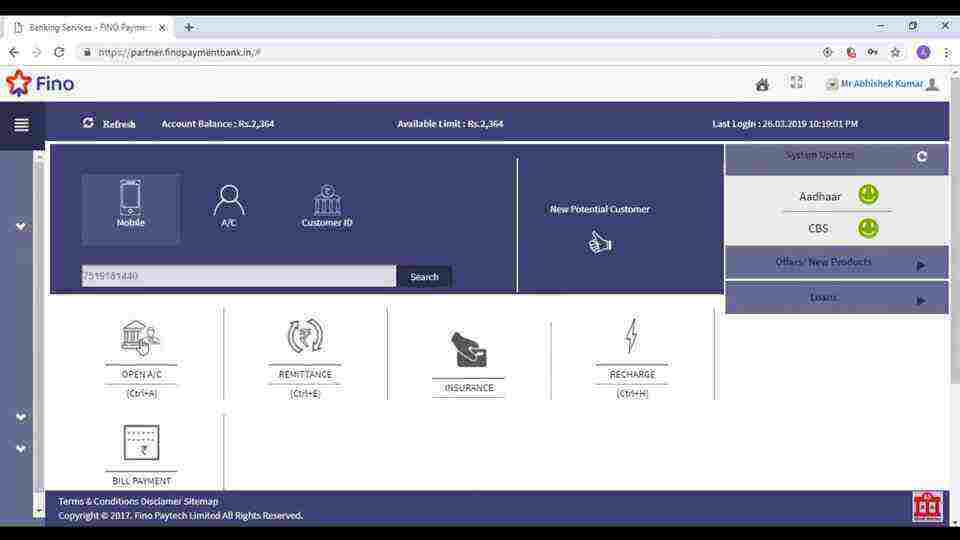
Task: Open the hamburger sidebar menu
Action: (21, 125)
